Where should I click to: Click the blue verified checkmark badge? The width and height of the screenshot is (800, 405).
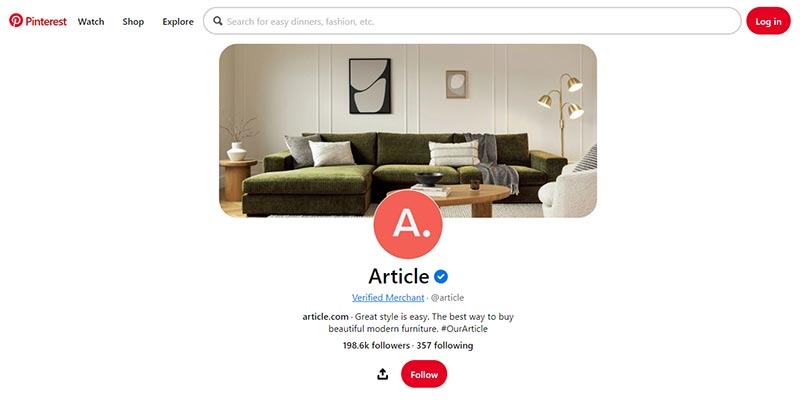[x=441, y=276]
